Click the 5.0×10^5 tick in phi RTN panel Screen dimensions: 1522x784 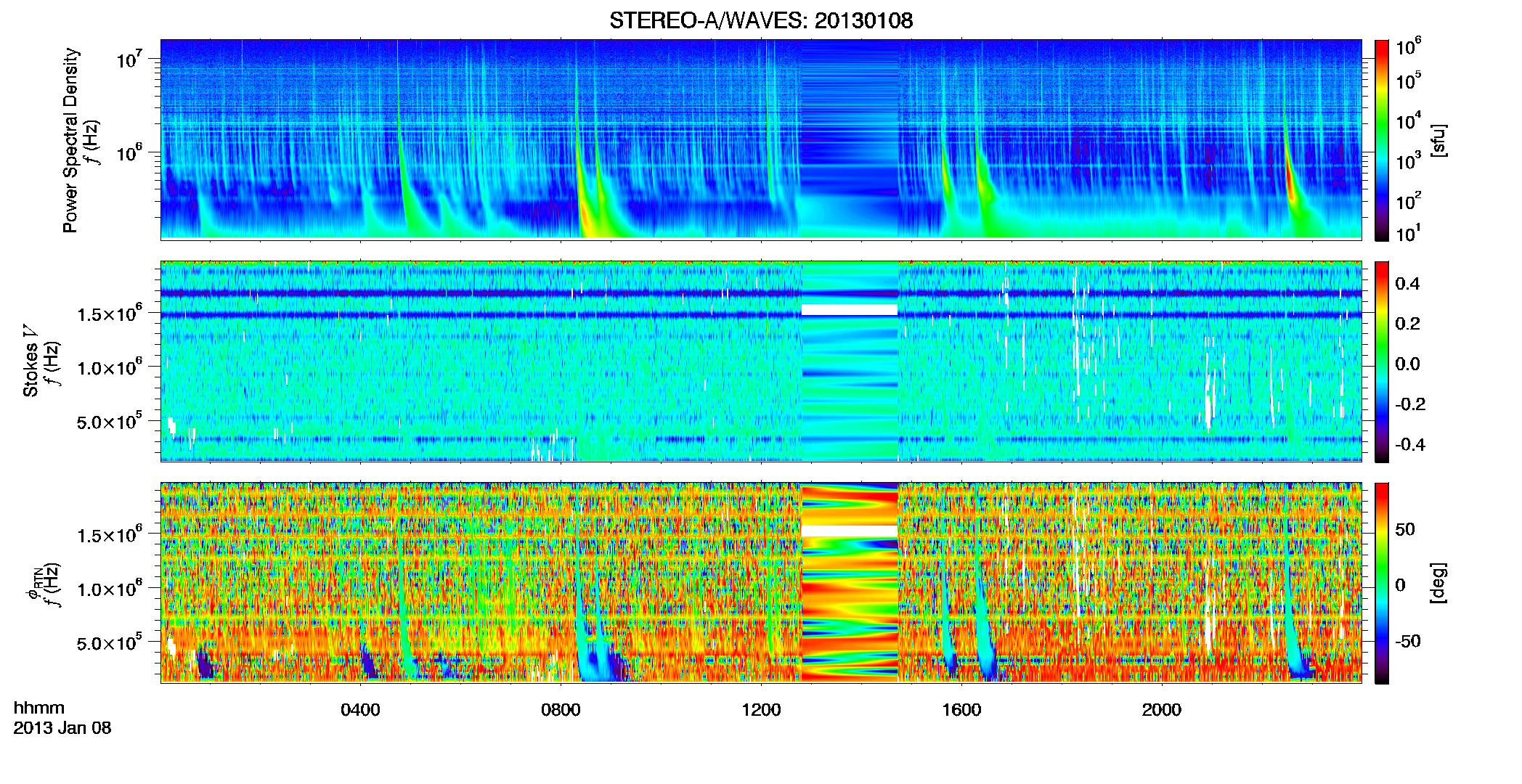click(x=110, y=642)
